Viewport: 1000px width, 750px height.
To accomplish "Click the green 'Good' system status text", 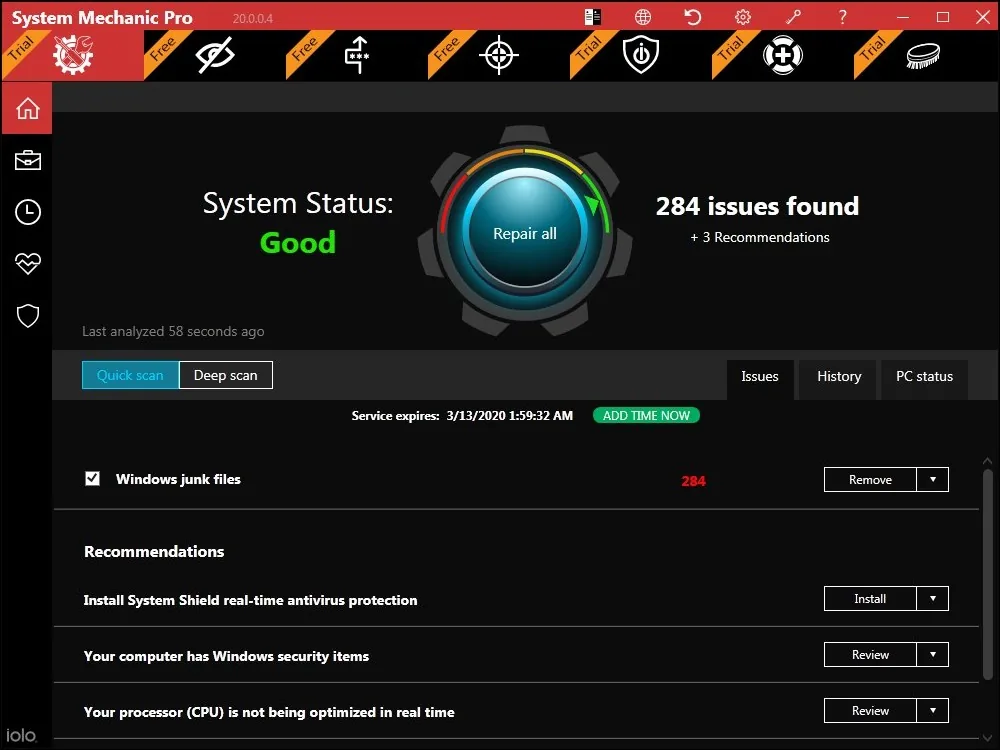I will coord(298,242).
